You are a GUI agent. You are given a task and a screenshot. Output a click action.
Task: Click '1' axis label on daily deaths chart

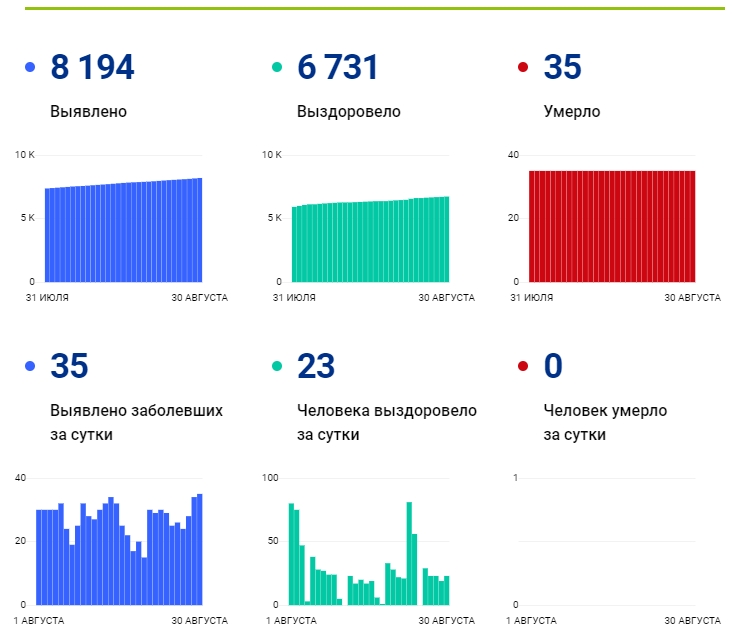pos(516,478)
